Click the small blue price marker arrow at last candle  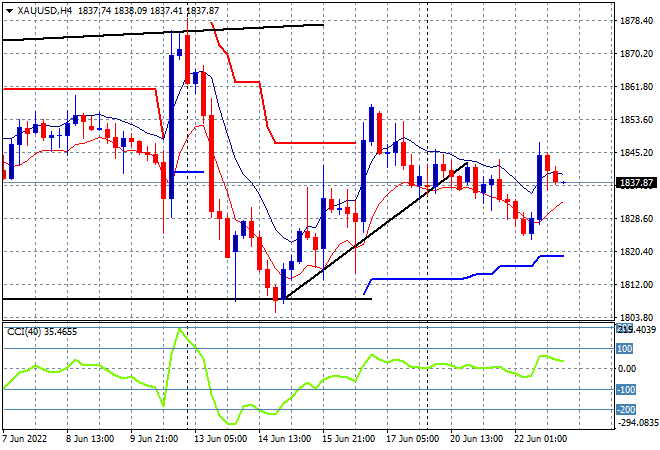(x=564, y=183)
